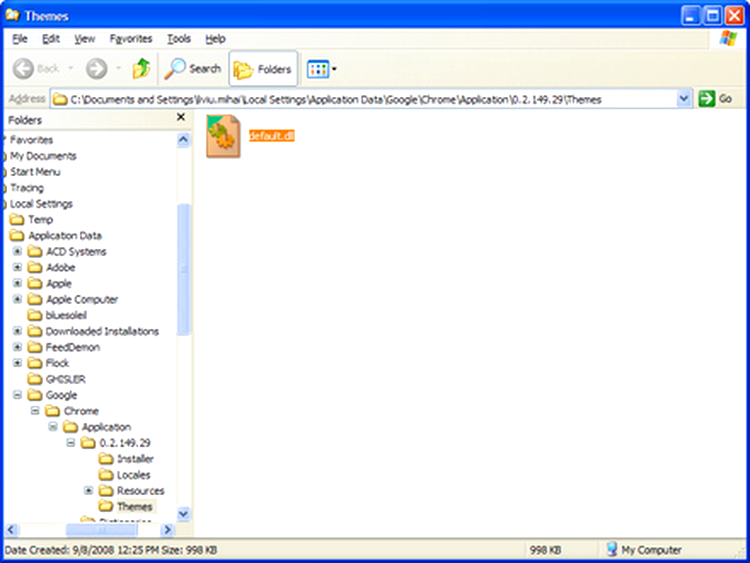Select My Documents in folder tree

43,156
